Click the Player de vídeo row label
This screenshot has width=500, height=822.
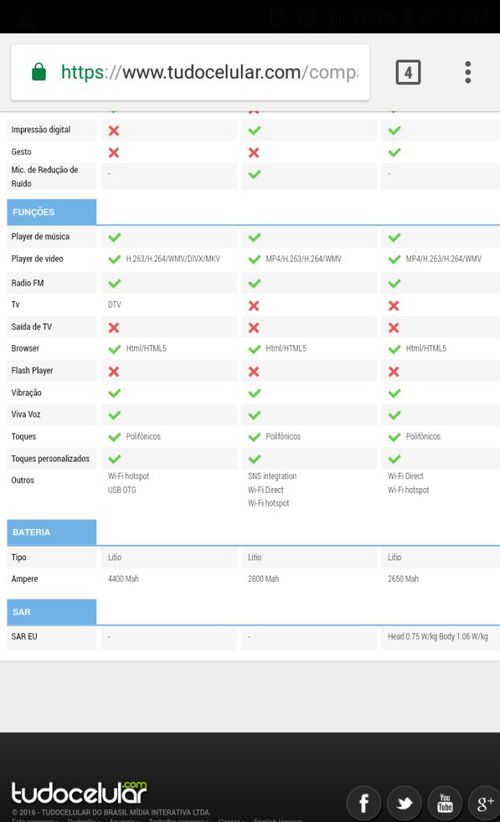[37, 258]
